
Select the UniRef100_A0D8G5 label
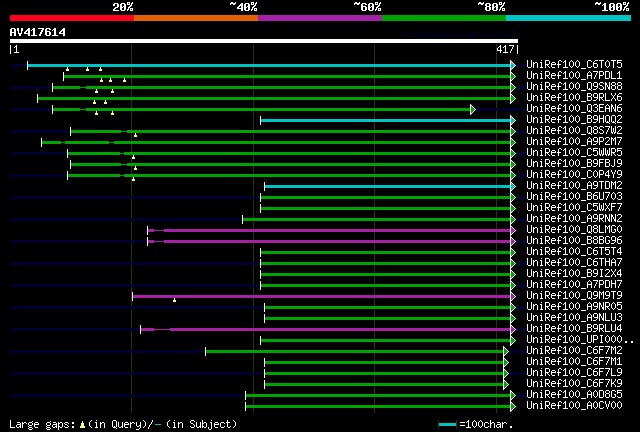[x=574, y=395]
